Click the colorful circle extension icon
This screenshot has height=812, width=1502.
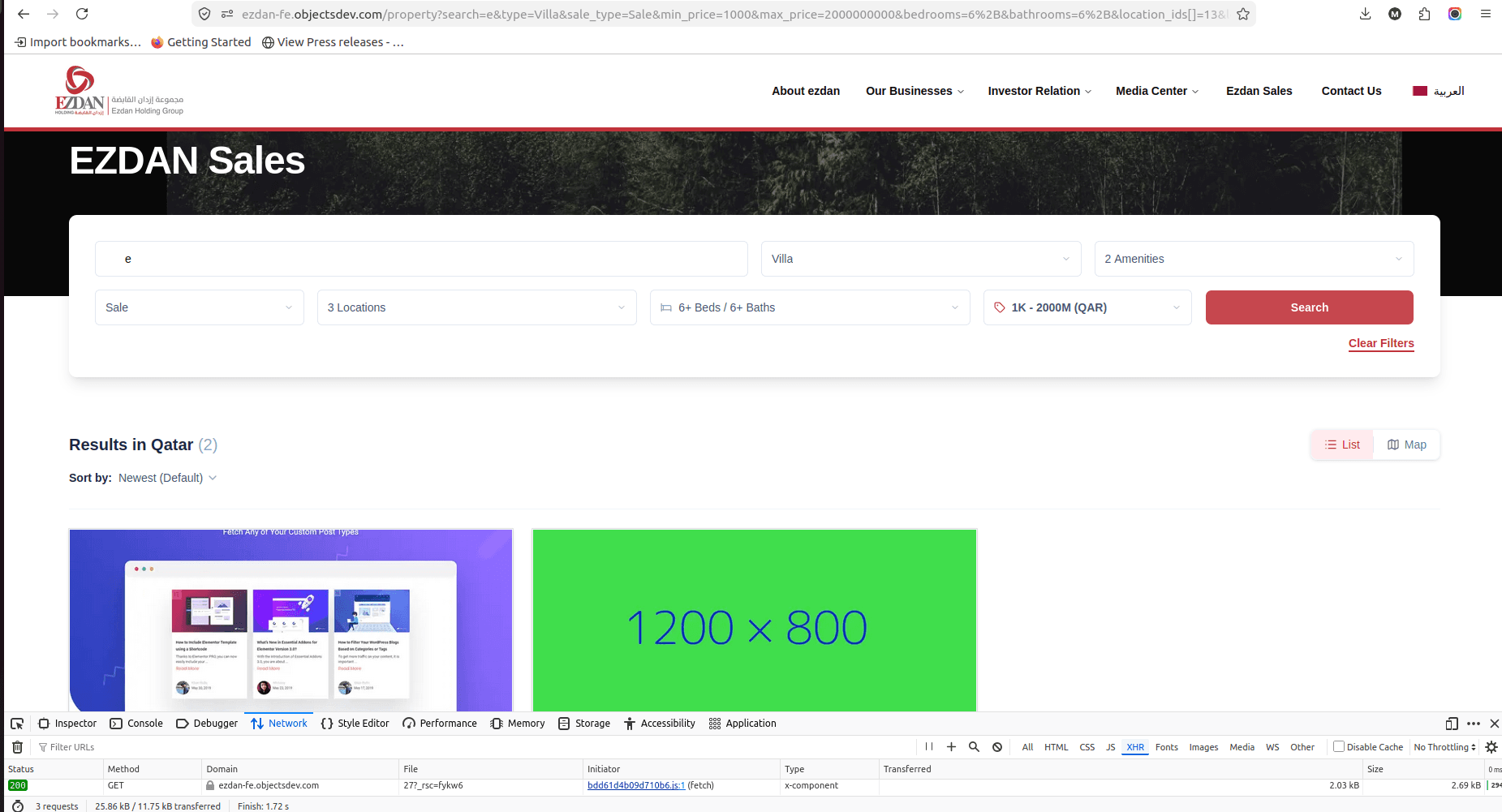1455,14
